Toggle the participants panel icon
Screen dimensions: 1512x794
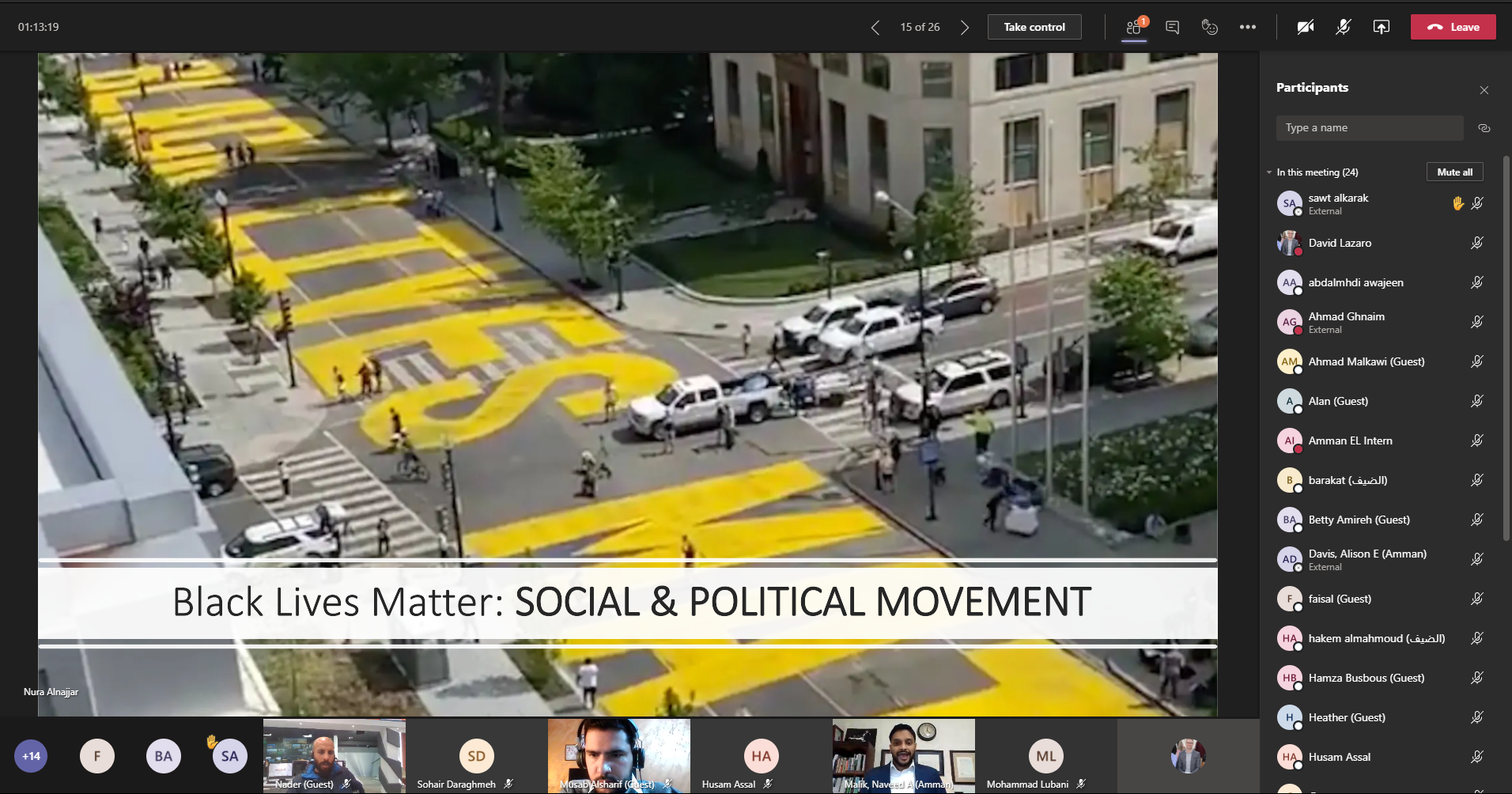coord(1134,27)
